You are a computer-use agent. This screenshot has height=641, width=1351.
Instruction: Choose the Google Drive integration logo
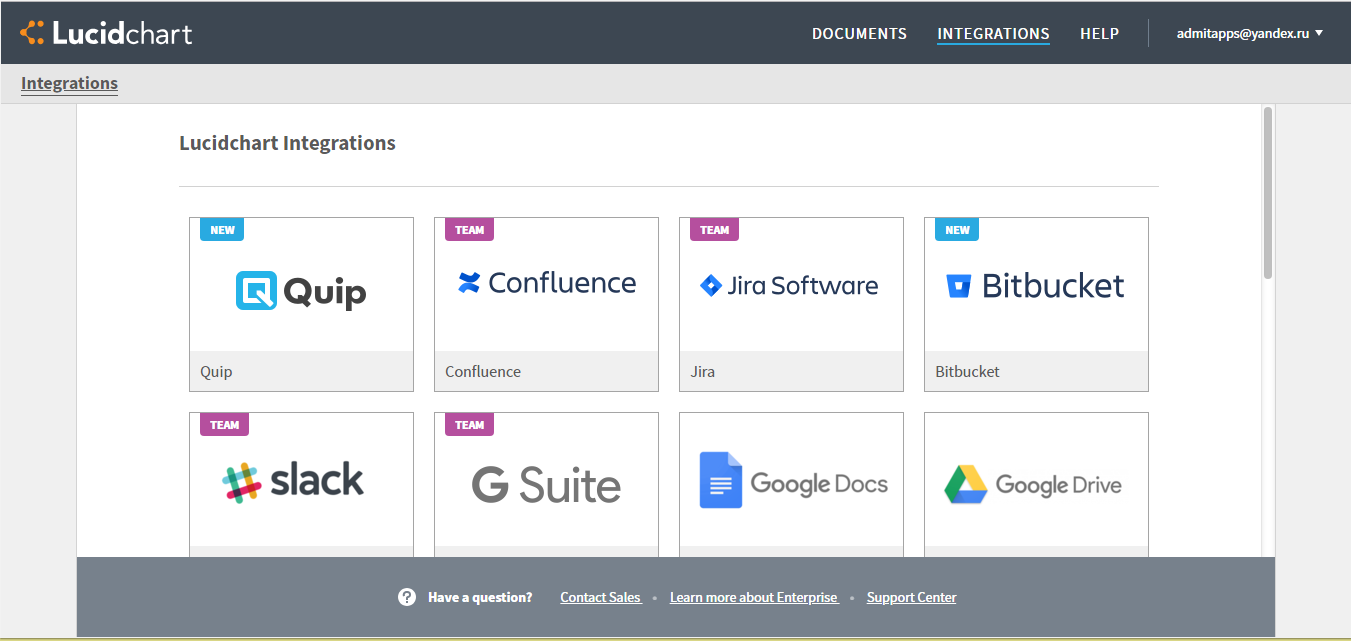1034,485
